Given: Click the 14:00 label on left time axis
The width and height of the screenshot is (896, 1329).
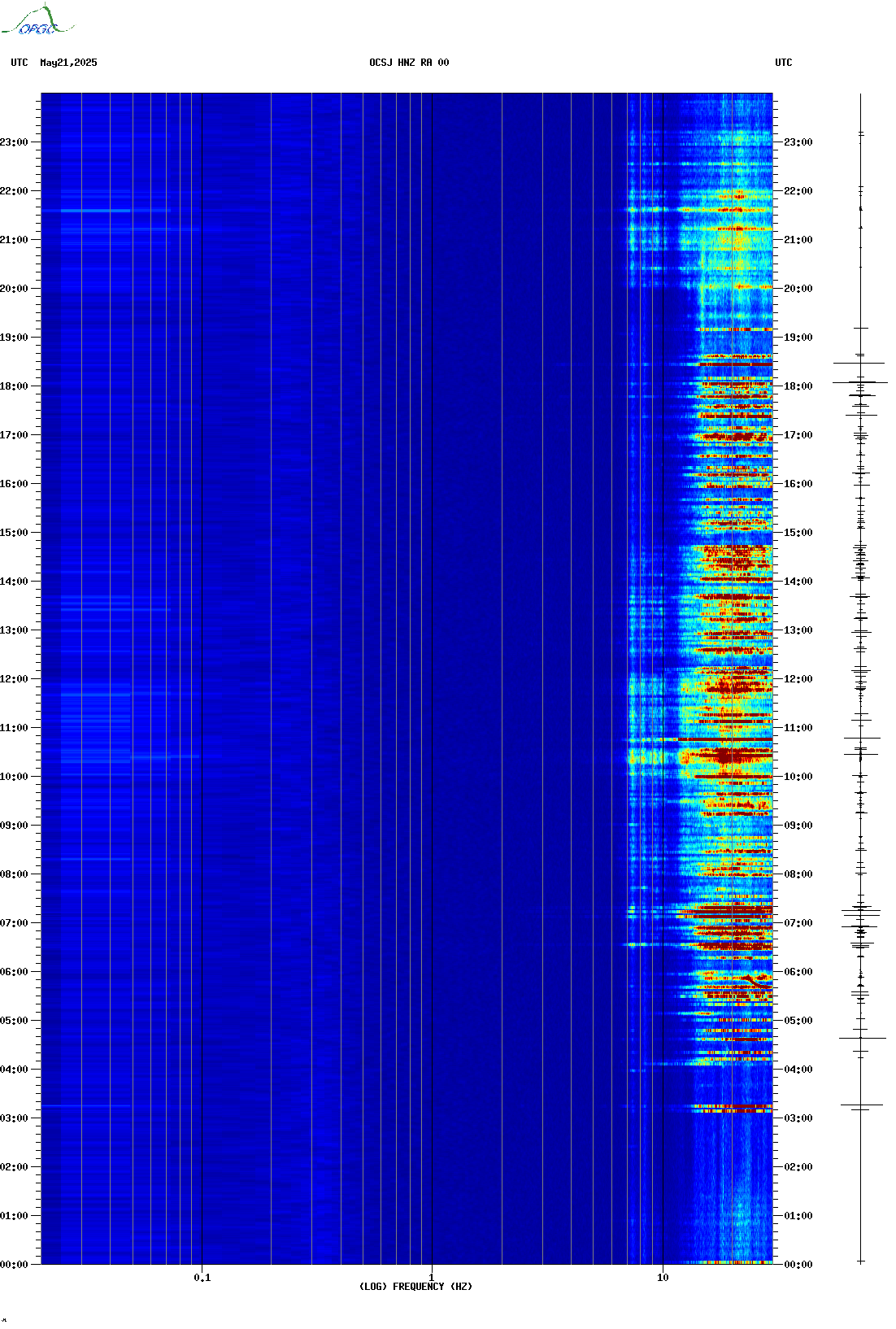Looking at the screenshot, I should [x=14, y=582].
